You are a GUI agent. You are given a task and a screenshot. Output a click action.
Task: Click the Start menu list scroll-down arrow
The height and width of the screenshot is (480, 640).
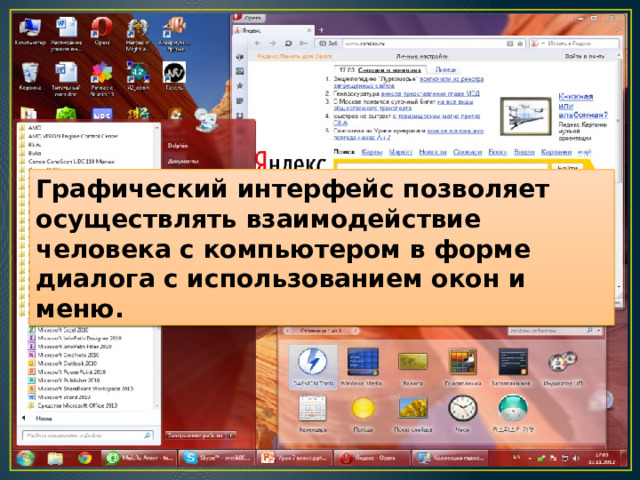156,406
